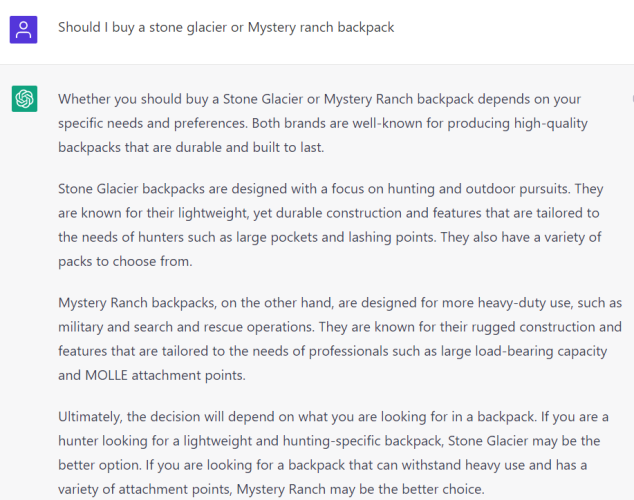Click 'Mystery Ranch may be the better choice'
Image resolution: width=634 pixels, height=500 pixels.
tap(360, 489)
